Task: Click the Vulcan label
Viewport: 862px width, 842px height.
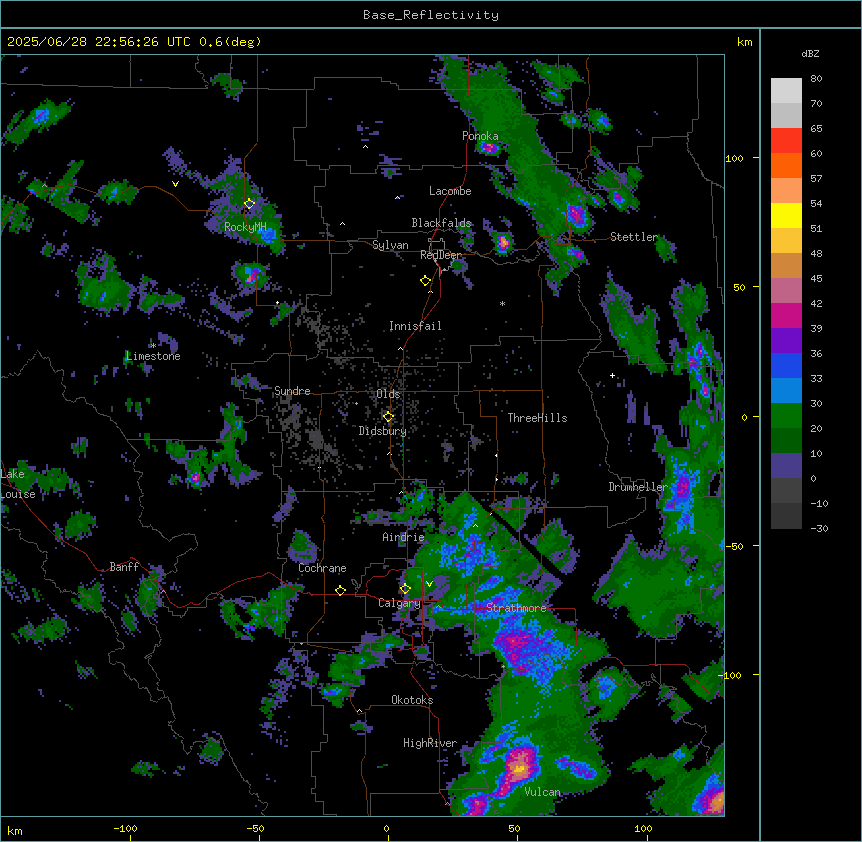Action: pyautogui.click(x=543, y=792)
